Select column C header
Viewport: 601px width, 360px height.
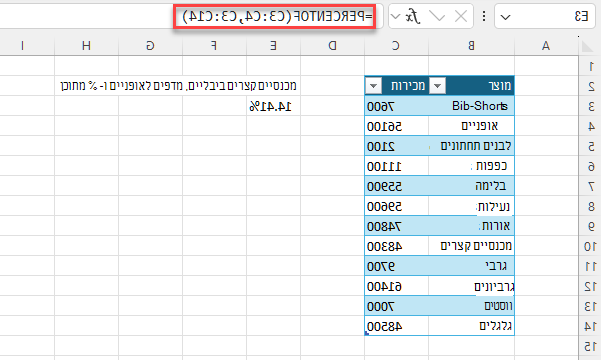point(396,46)
